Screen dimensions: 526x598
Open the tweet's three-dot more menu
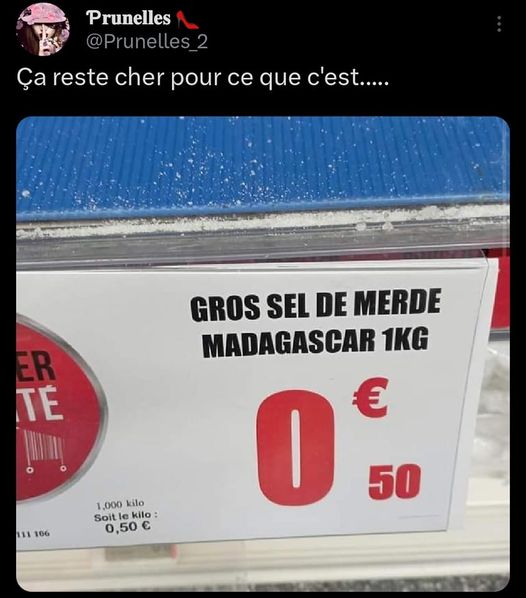tap(499, 24)
